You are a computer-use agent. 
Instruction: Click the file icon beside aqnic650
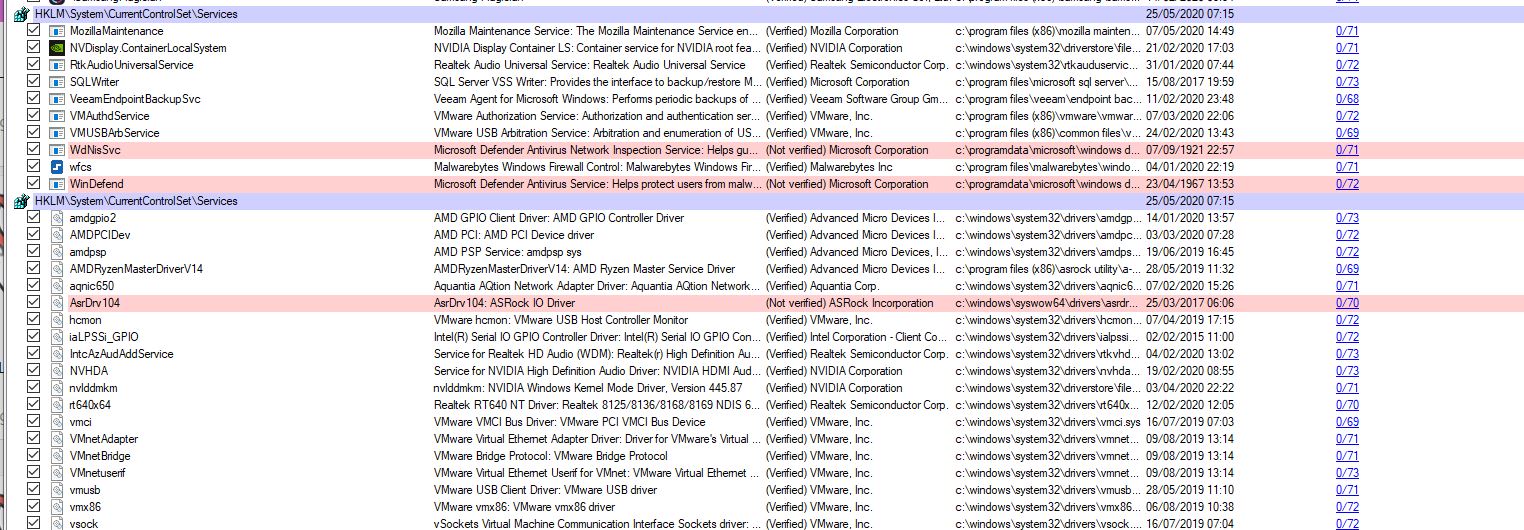click(58, 286)
